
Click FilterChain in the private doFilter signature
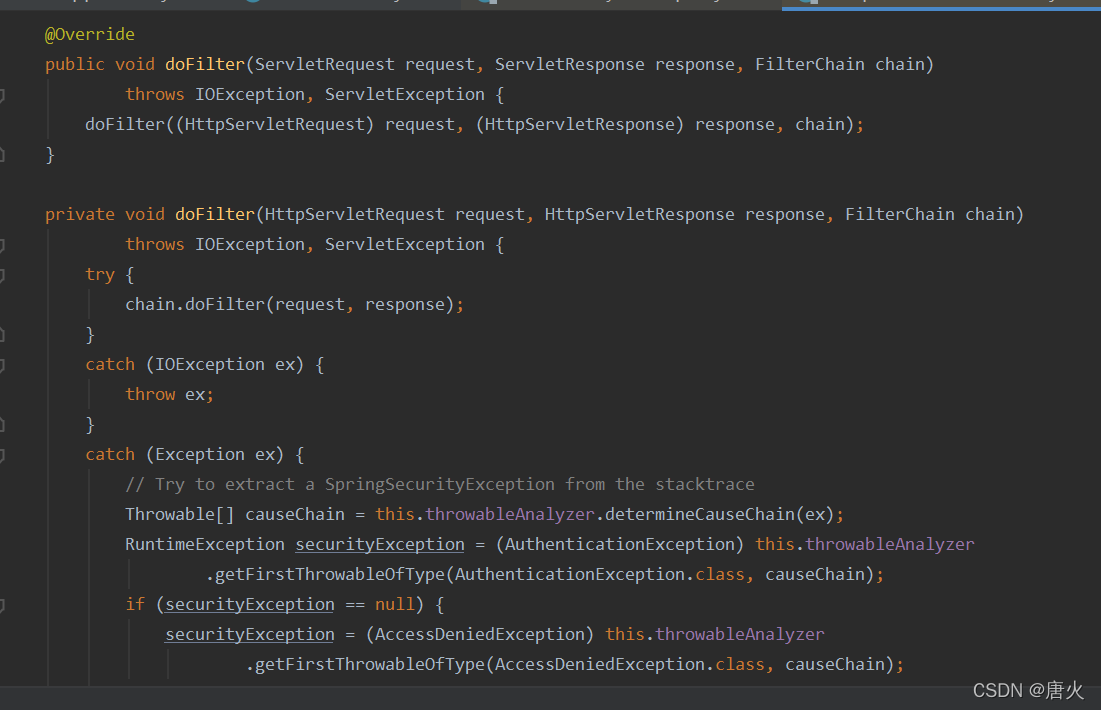point(899,214)
